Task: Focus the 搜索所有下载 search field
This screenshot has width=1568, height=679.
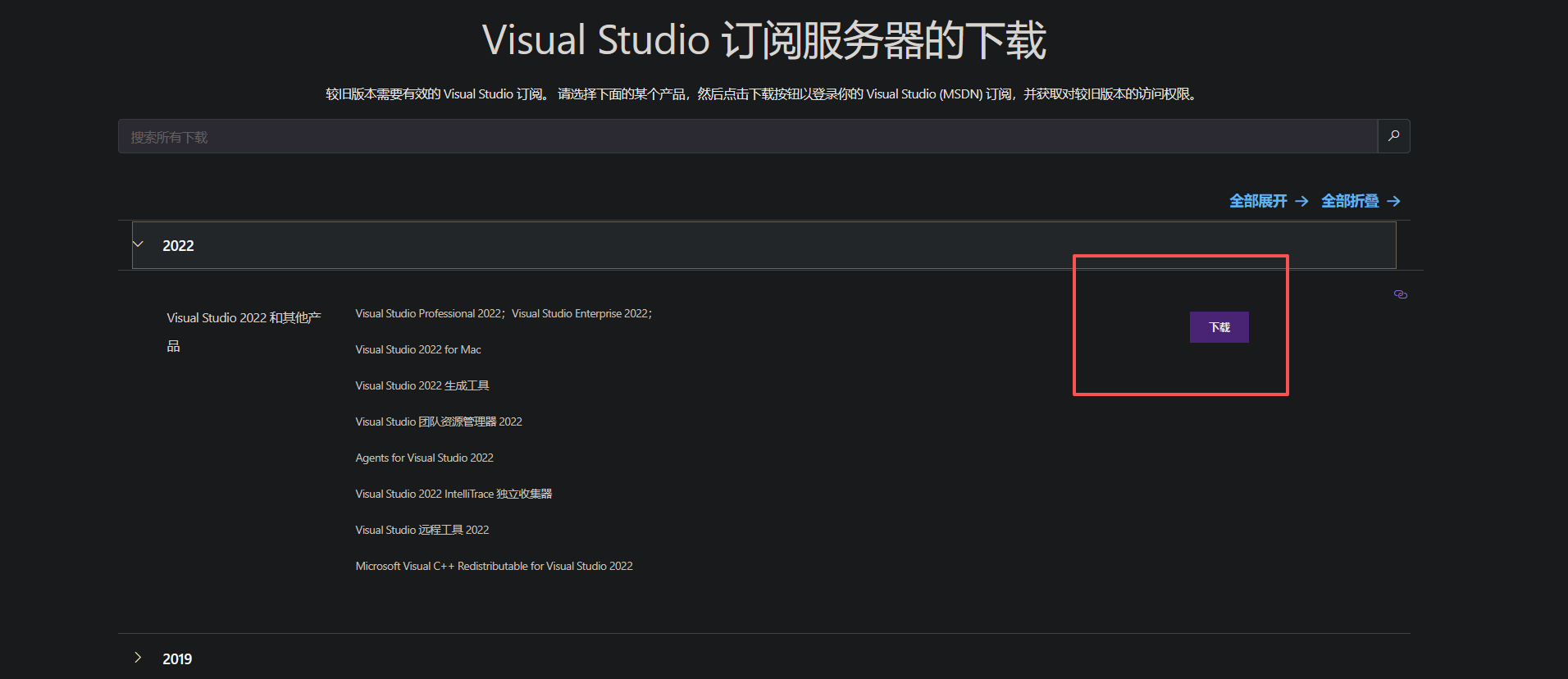Action: point(748,136)
